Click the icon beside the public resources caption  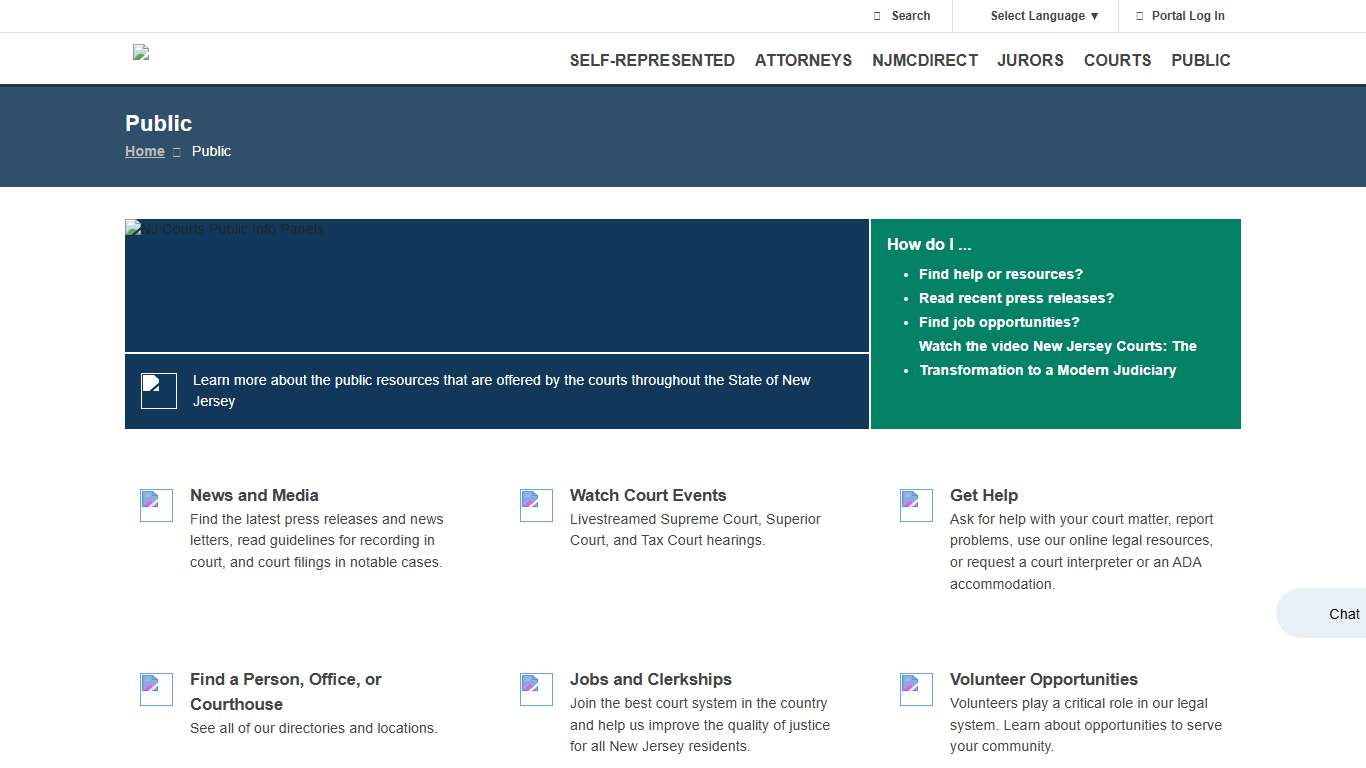click(x=158, y=390)
